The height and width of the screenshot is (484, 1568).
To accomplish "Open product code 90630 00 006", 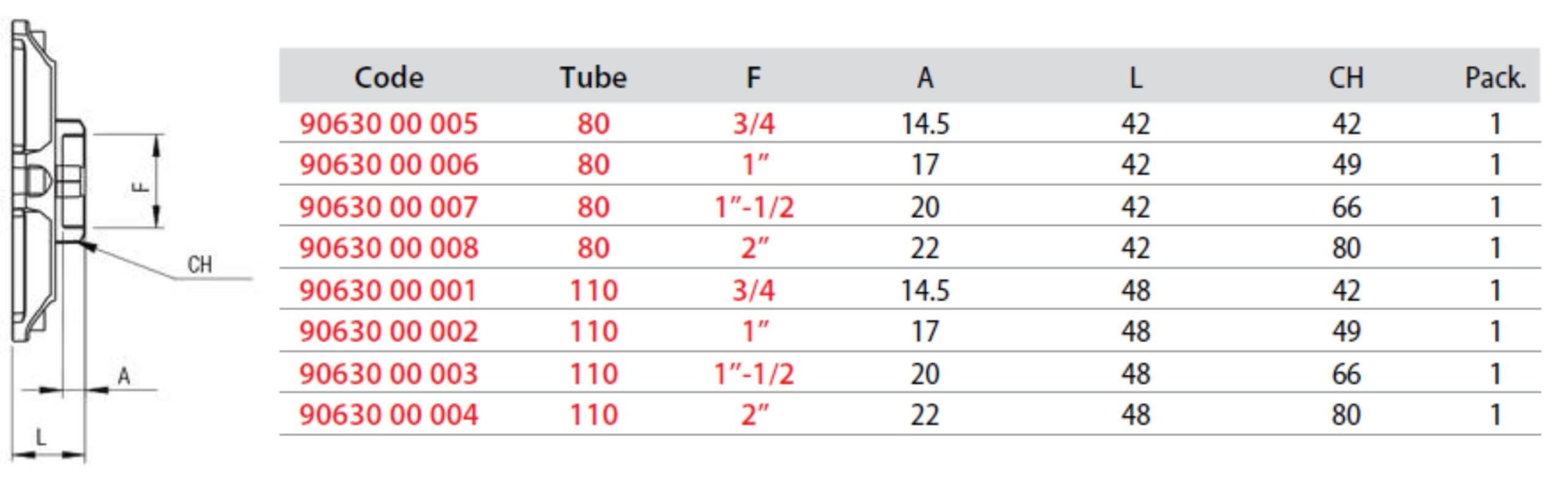I will 388,165.
